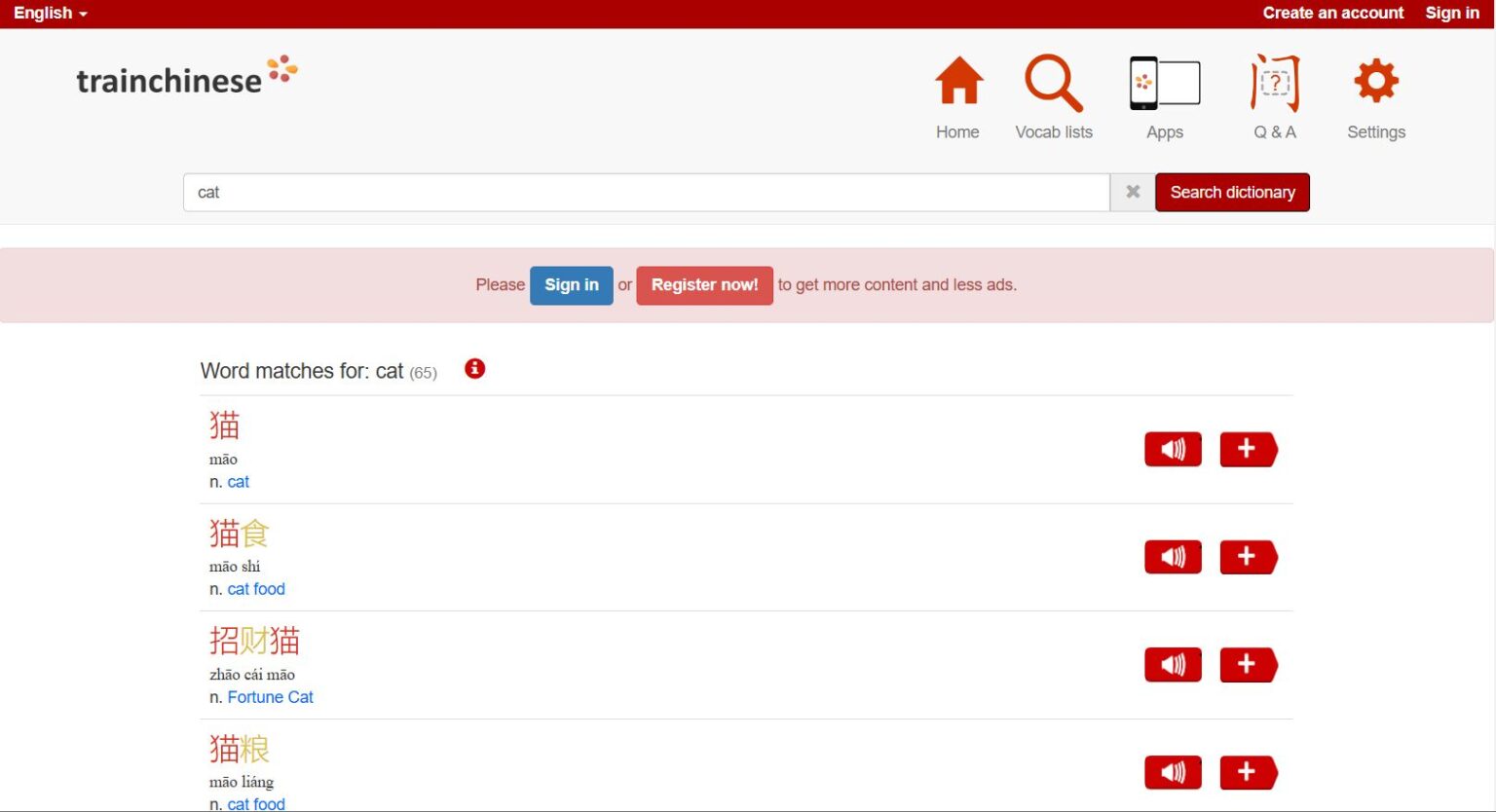The width and height of the screenshot is (1496, 812).
Task: Click the red info icon beside word matches
Action: coord(474,369)
